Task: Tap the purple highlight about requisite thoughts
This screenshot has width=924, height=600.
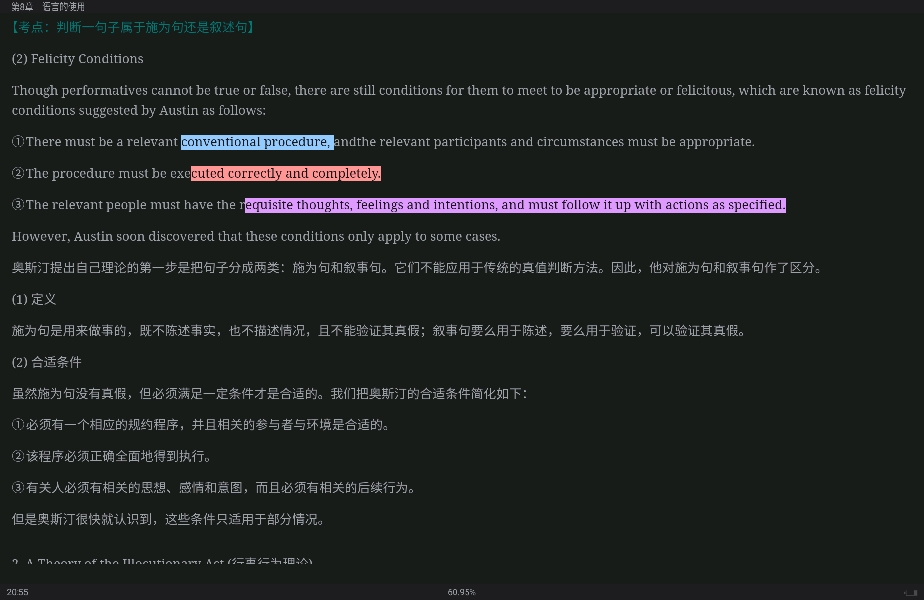Action: 515,205
